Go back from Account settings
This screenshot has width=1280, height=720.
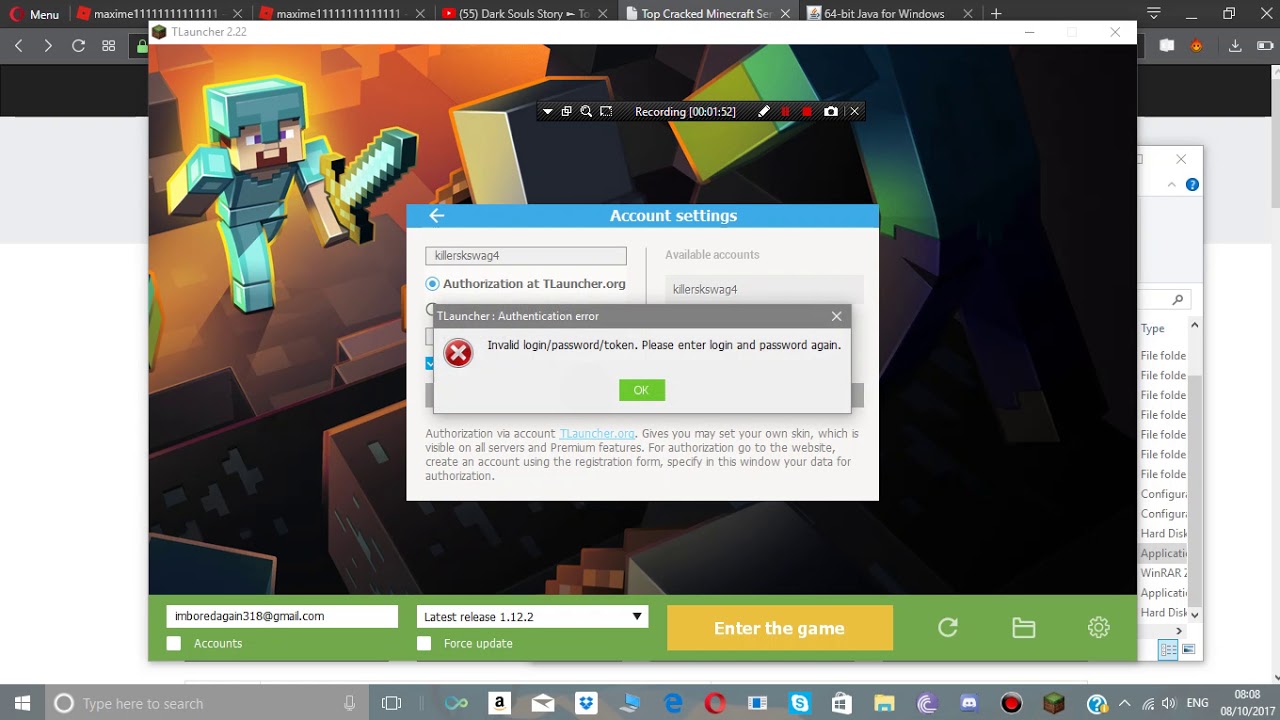coord(436,215)
